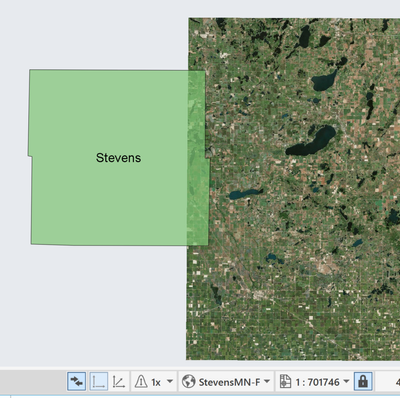
Task: Open the 1x multiplier dropdown arrow
Action: tap(170, 381)
